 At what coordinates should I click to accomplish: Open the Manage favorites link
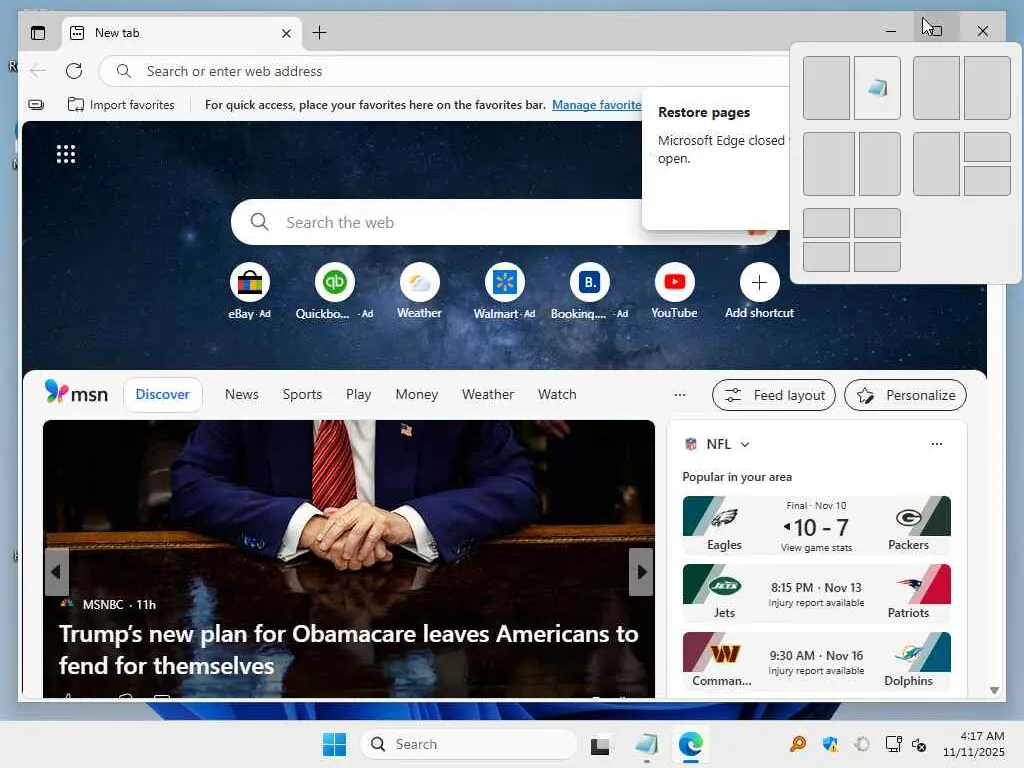tap(596, 104)
